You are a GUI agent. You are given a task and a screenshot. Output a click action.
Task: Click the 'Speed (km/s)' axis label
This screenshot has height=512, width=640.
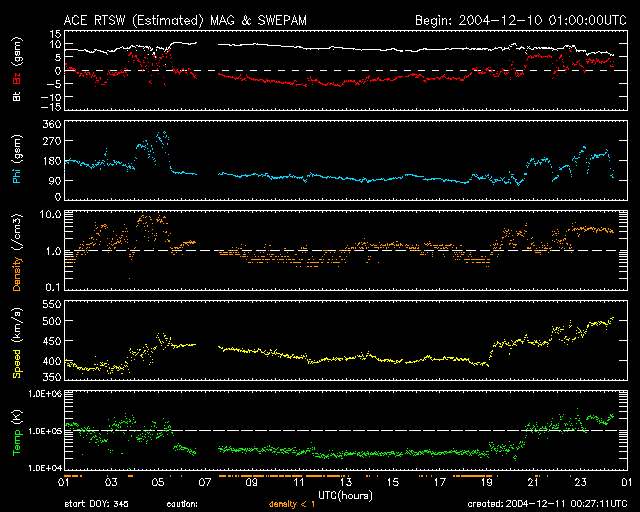click(17, 343)
